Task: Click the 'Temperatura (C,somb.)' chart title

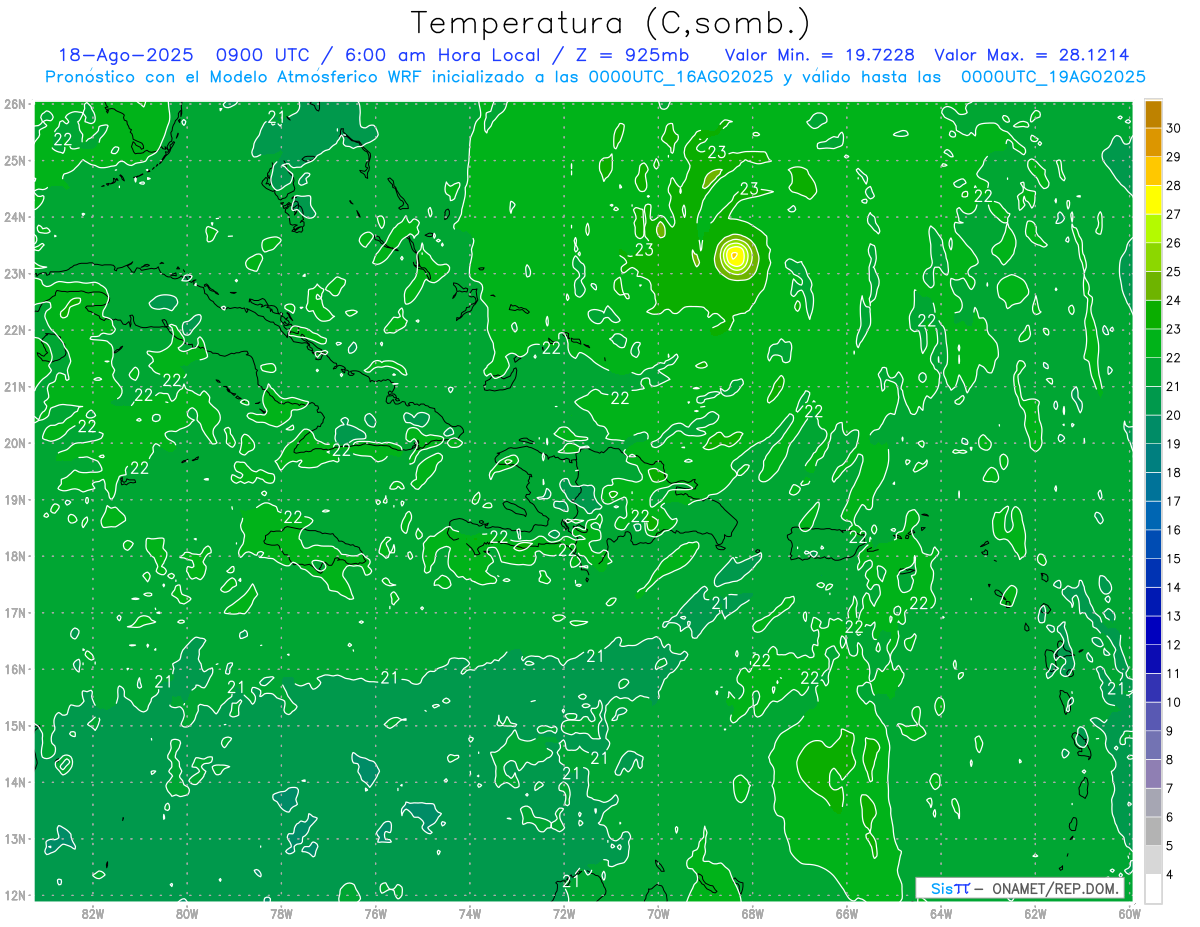Action: 611,24
